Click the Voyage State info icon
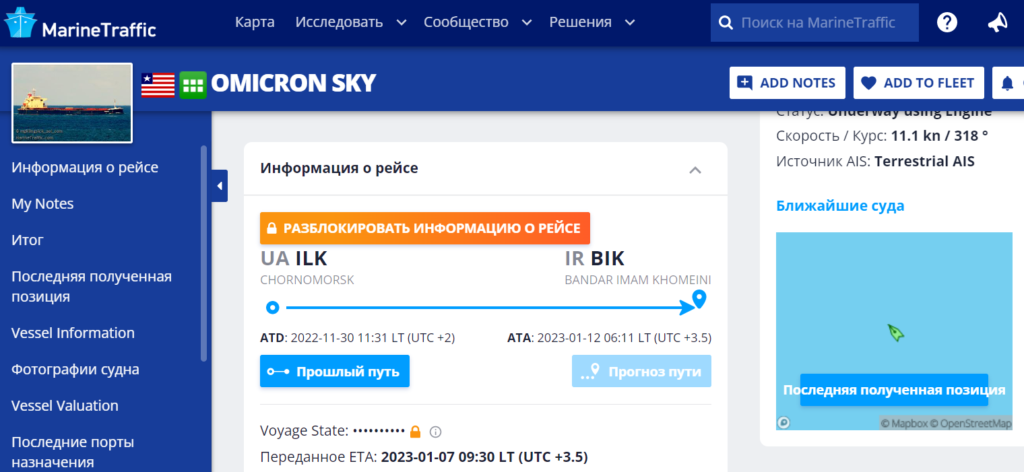The height and width of the screenshot is (472, 1024). point(436,432)
